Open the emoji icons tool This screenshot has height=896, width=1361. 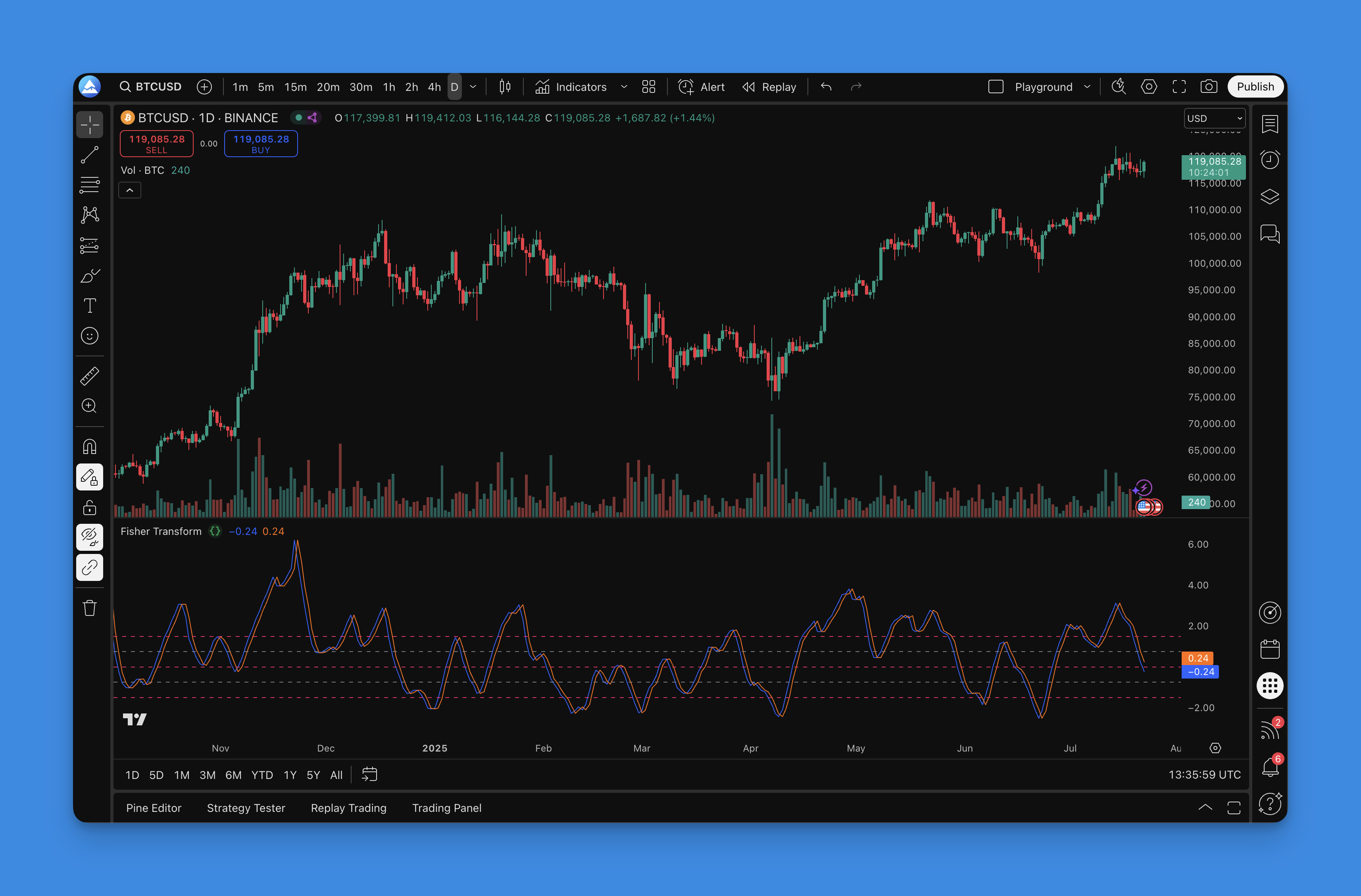(90, 336)
